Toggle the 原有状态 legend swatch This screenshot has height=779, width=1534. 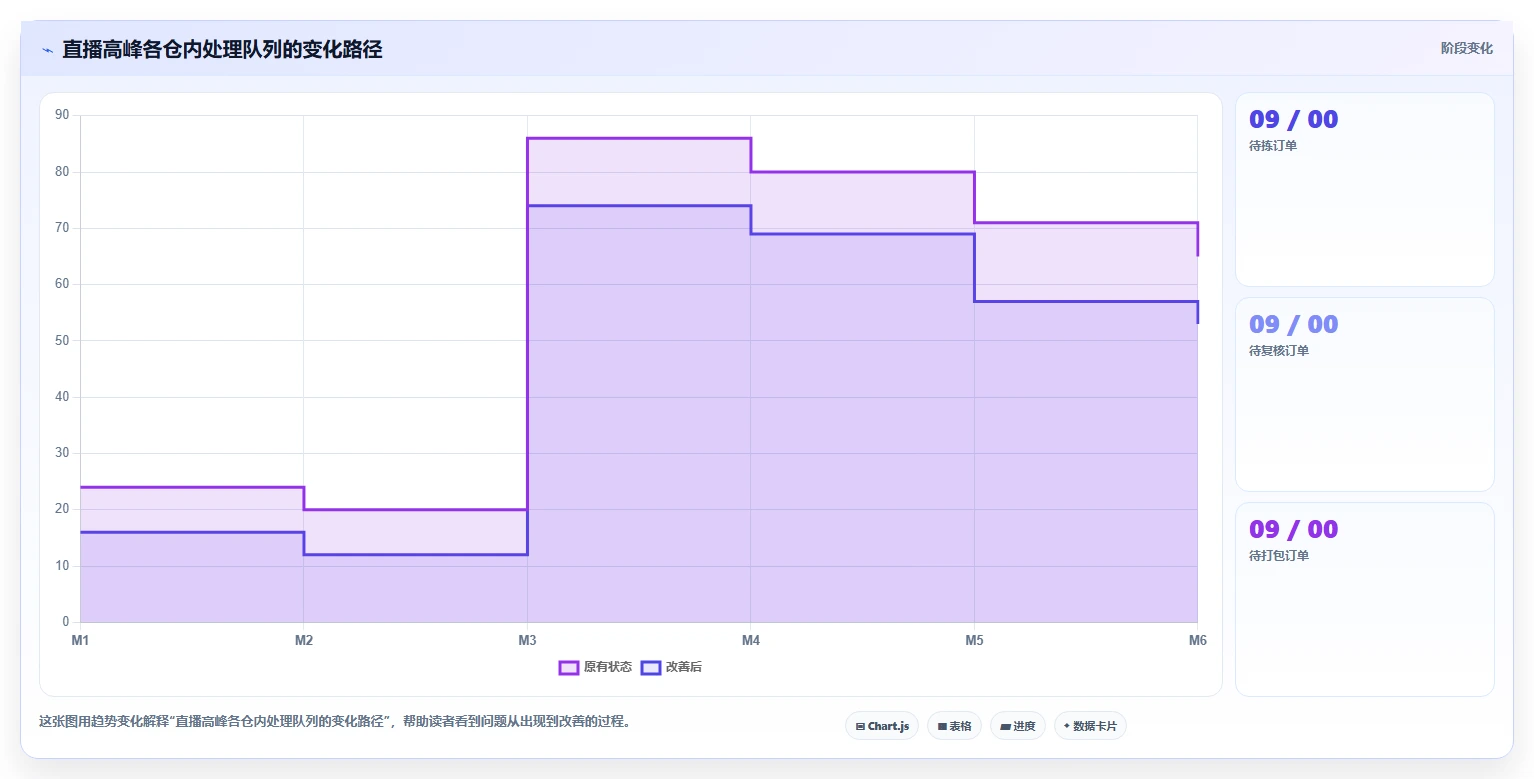(569, 668)
